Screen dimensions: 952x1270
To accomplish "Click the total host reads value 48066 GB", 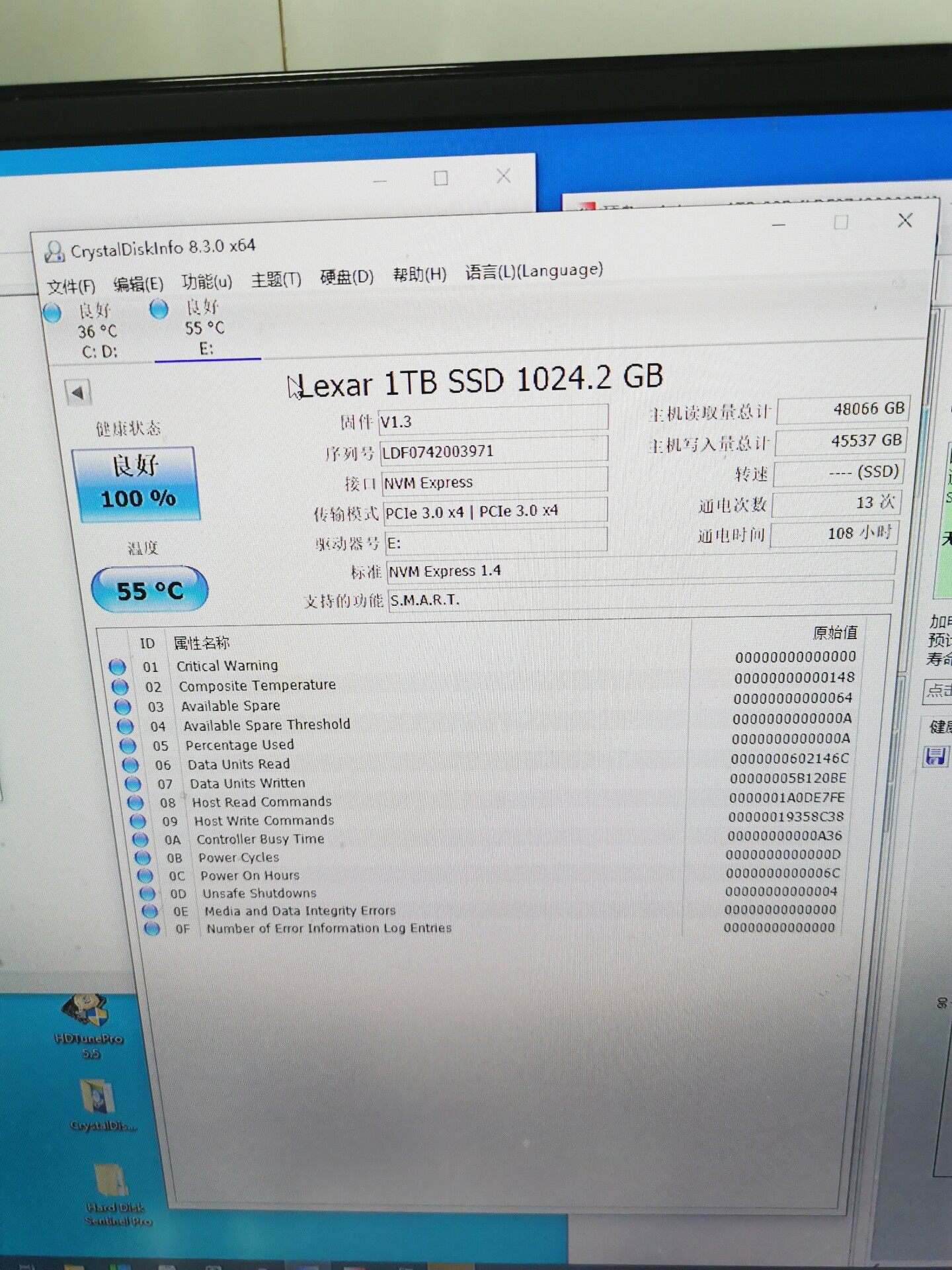I will click(x=843, y=410).
